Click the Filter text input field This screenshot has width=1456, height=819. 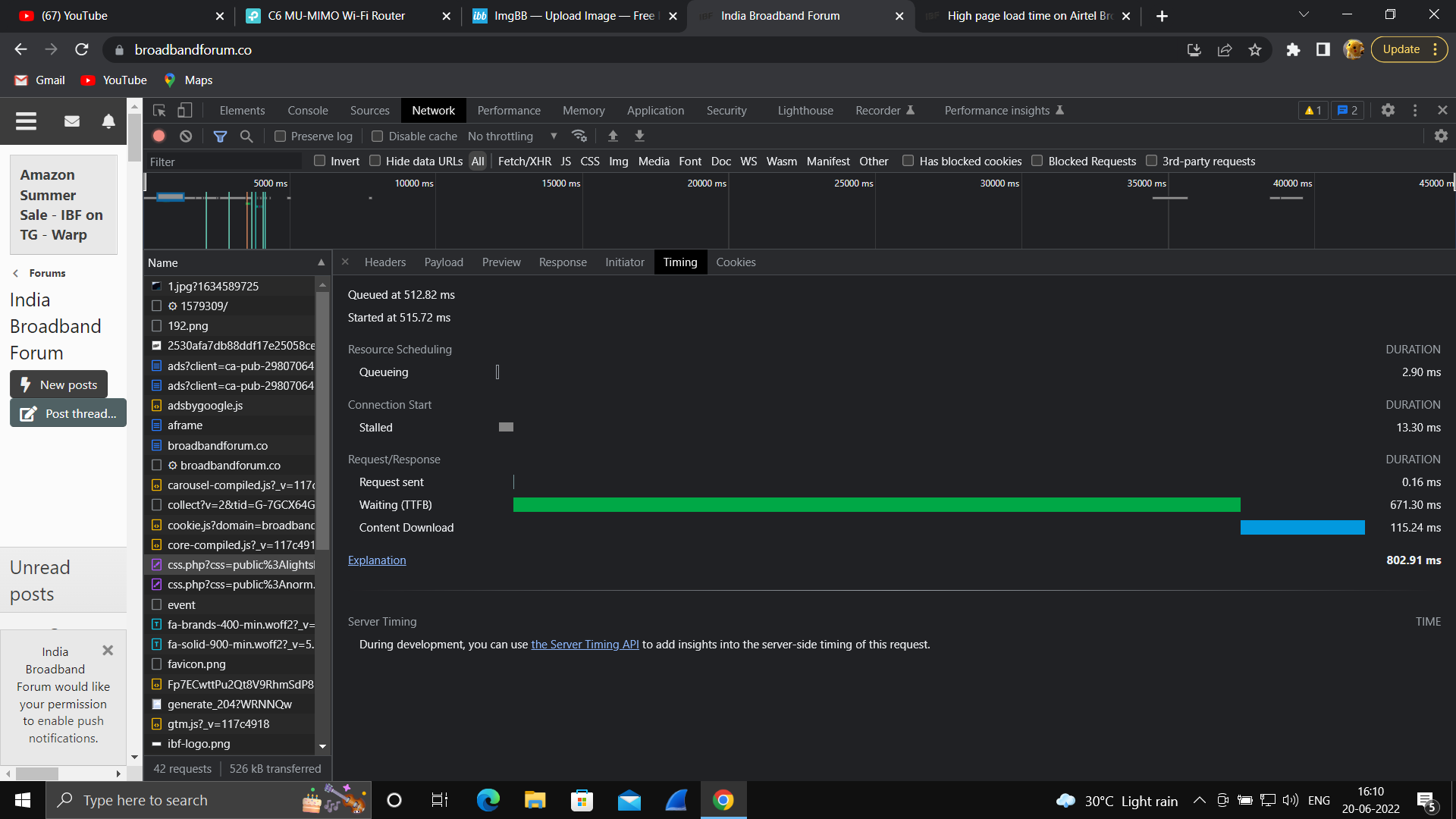(224, 162)
